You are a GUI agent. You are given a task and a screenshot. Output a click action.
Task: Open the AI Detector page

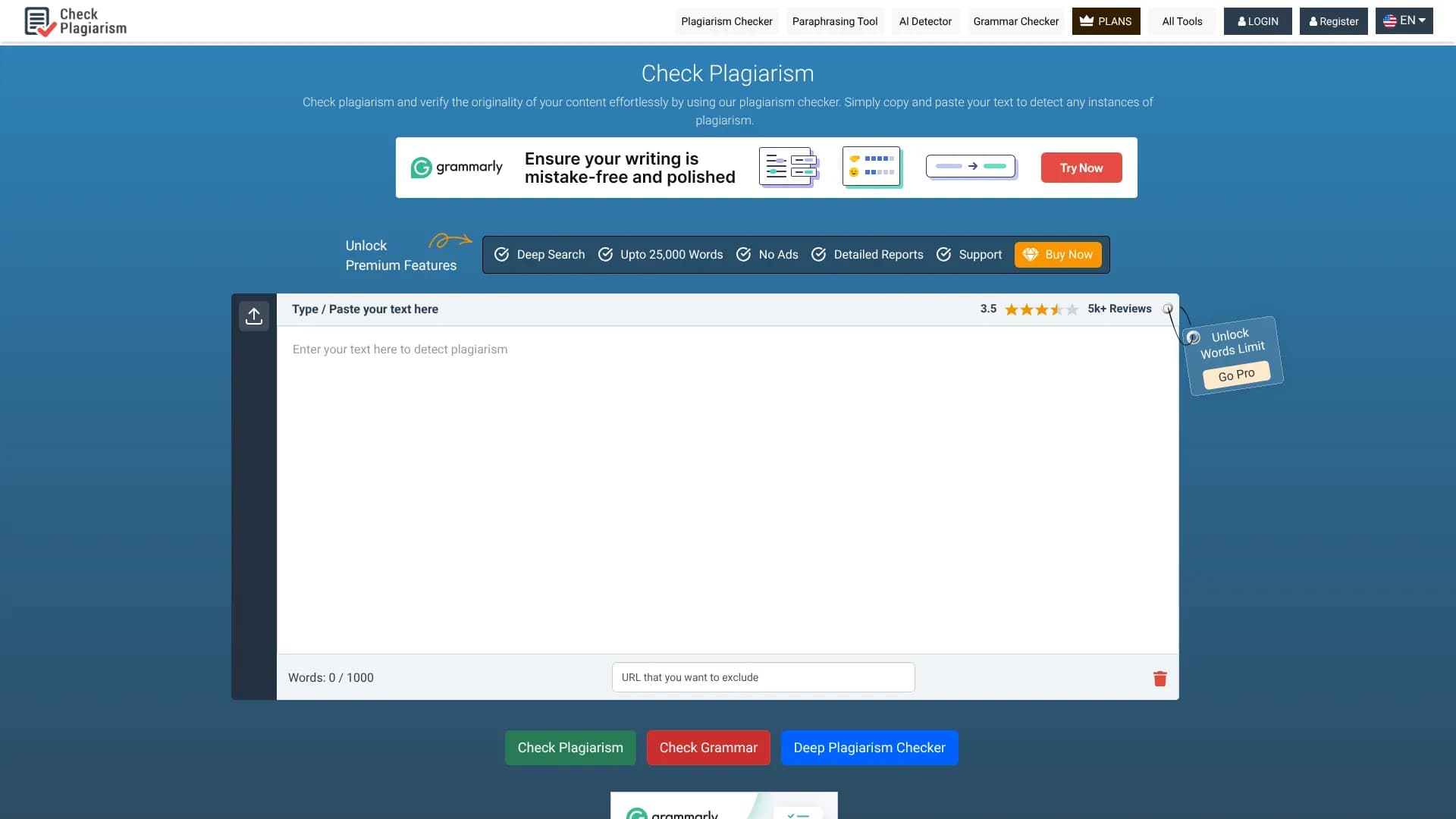924,20
